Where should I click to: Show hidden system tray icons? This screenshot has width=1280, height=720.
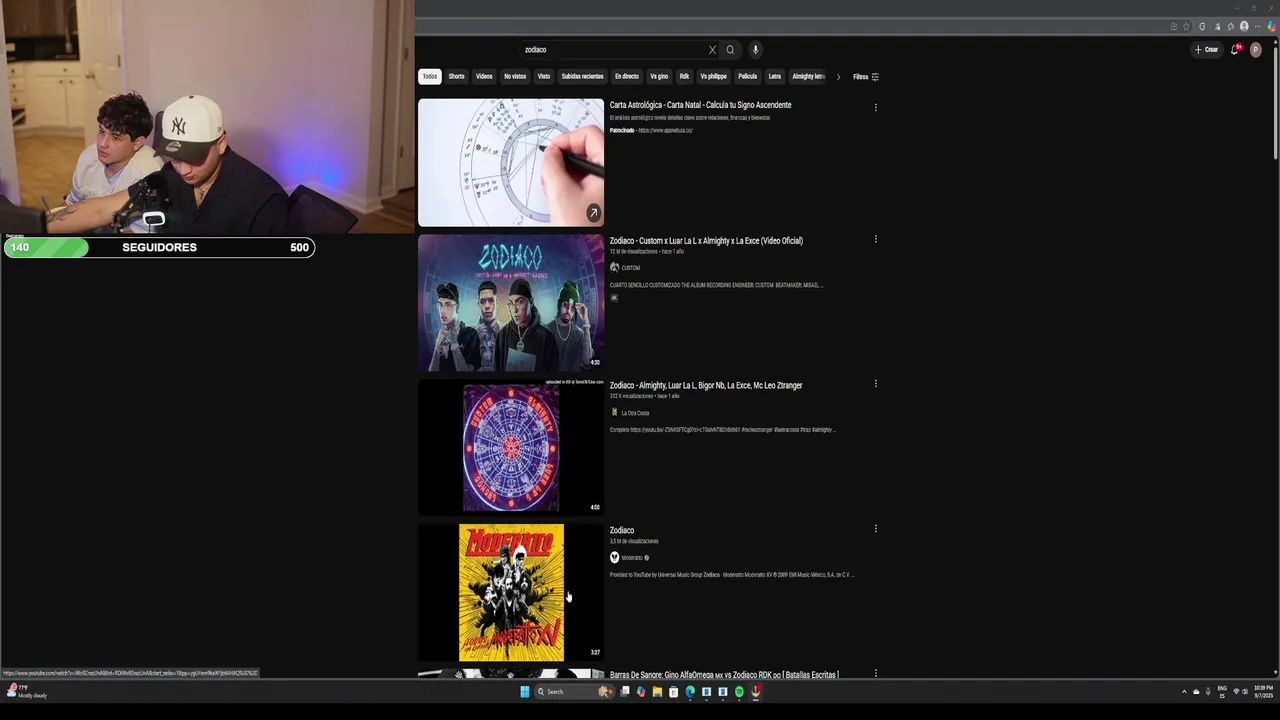point(1184,691)
